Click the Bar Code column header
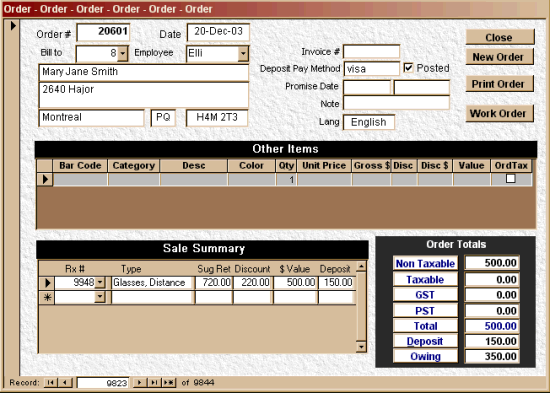 pyautogui.click(x=80, y=166)
